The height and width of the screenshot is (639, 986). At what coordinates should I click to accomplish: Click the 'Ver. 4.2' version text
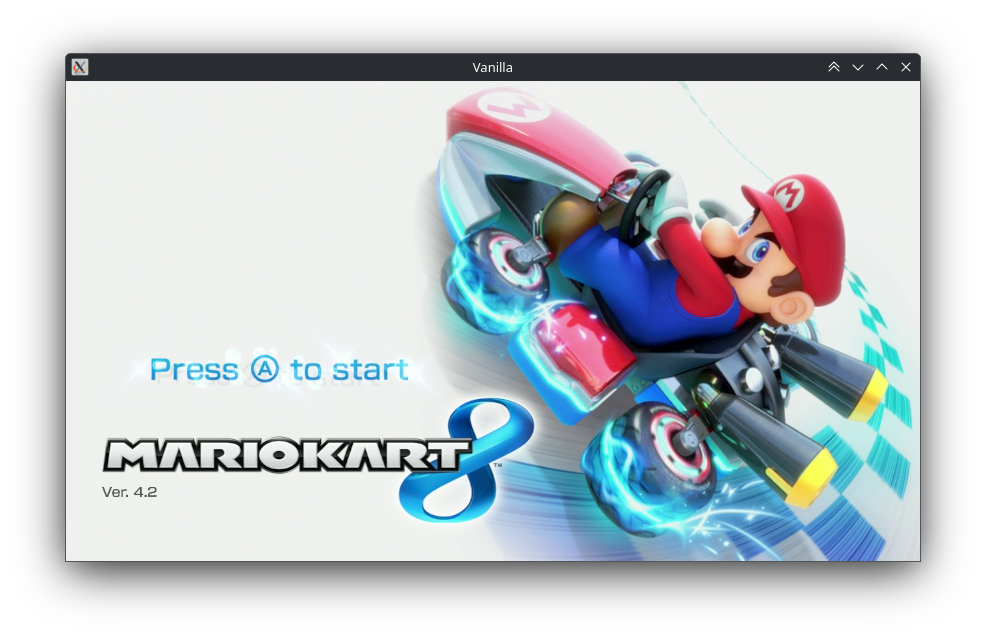click(x=130, y=492)
